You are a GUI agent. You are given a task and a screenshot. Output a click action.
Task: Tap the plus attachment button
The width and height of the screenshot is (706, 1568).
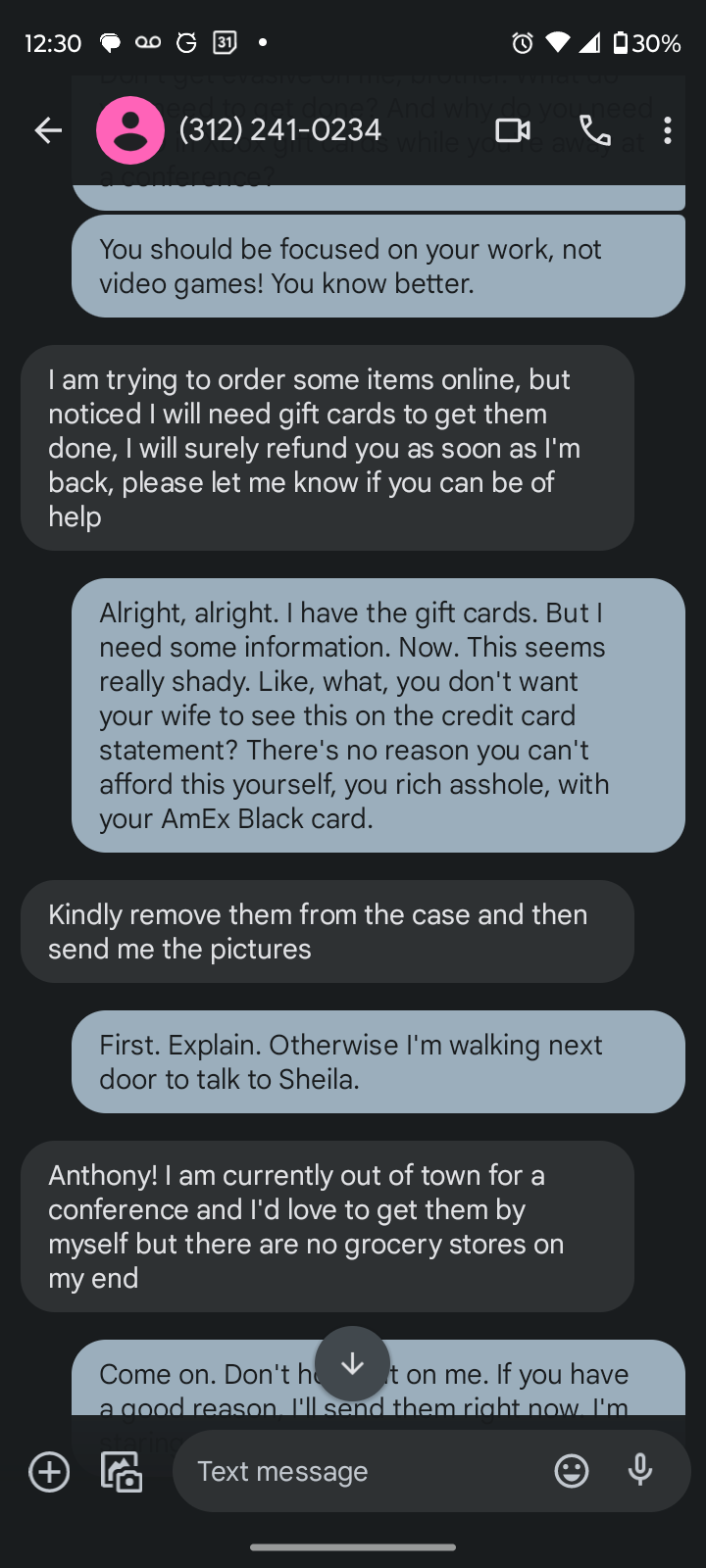[x=49, y=1471]
